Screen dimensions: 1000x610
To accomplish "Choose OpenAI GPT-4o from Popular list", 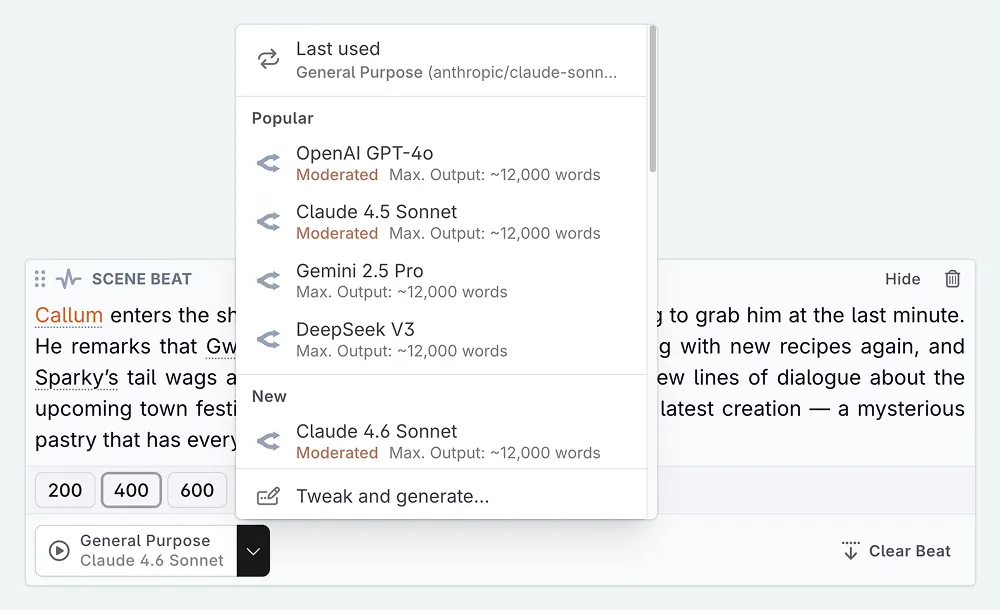I will pyautogui.click(x=441, y=163).
